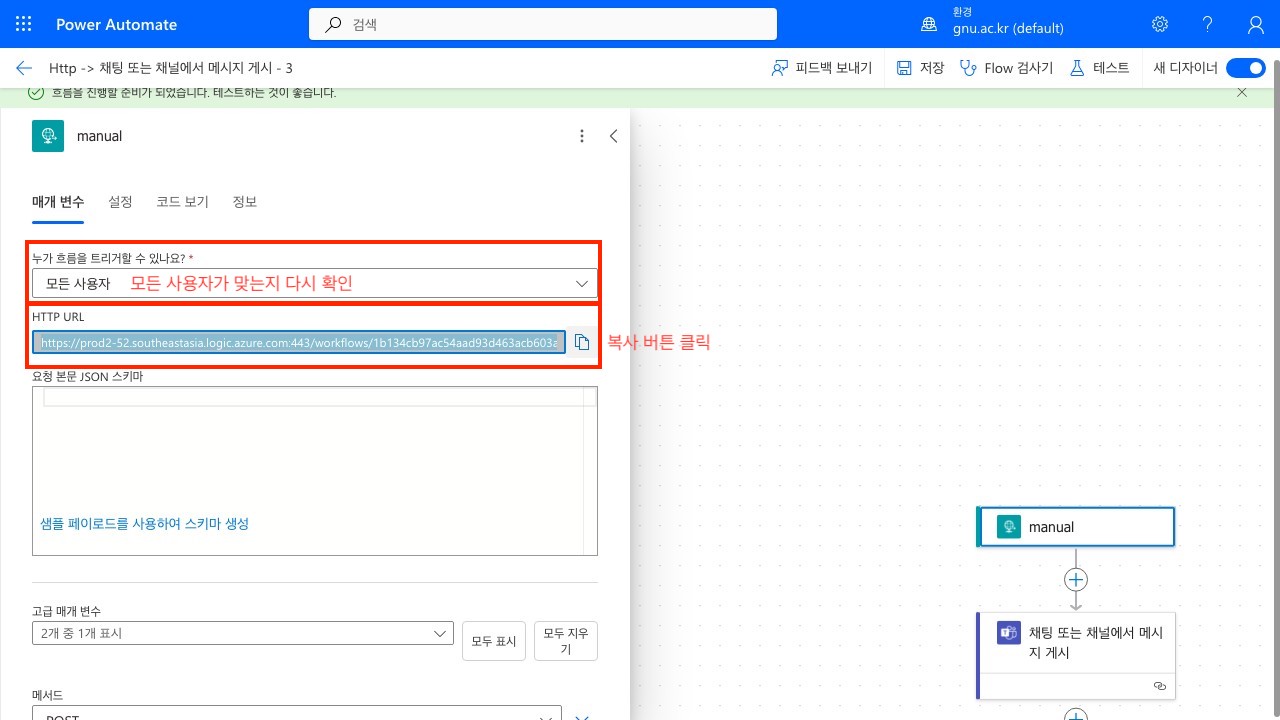
Task: Open the help question mark icon
Action: coord(1208,24)
